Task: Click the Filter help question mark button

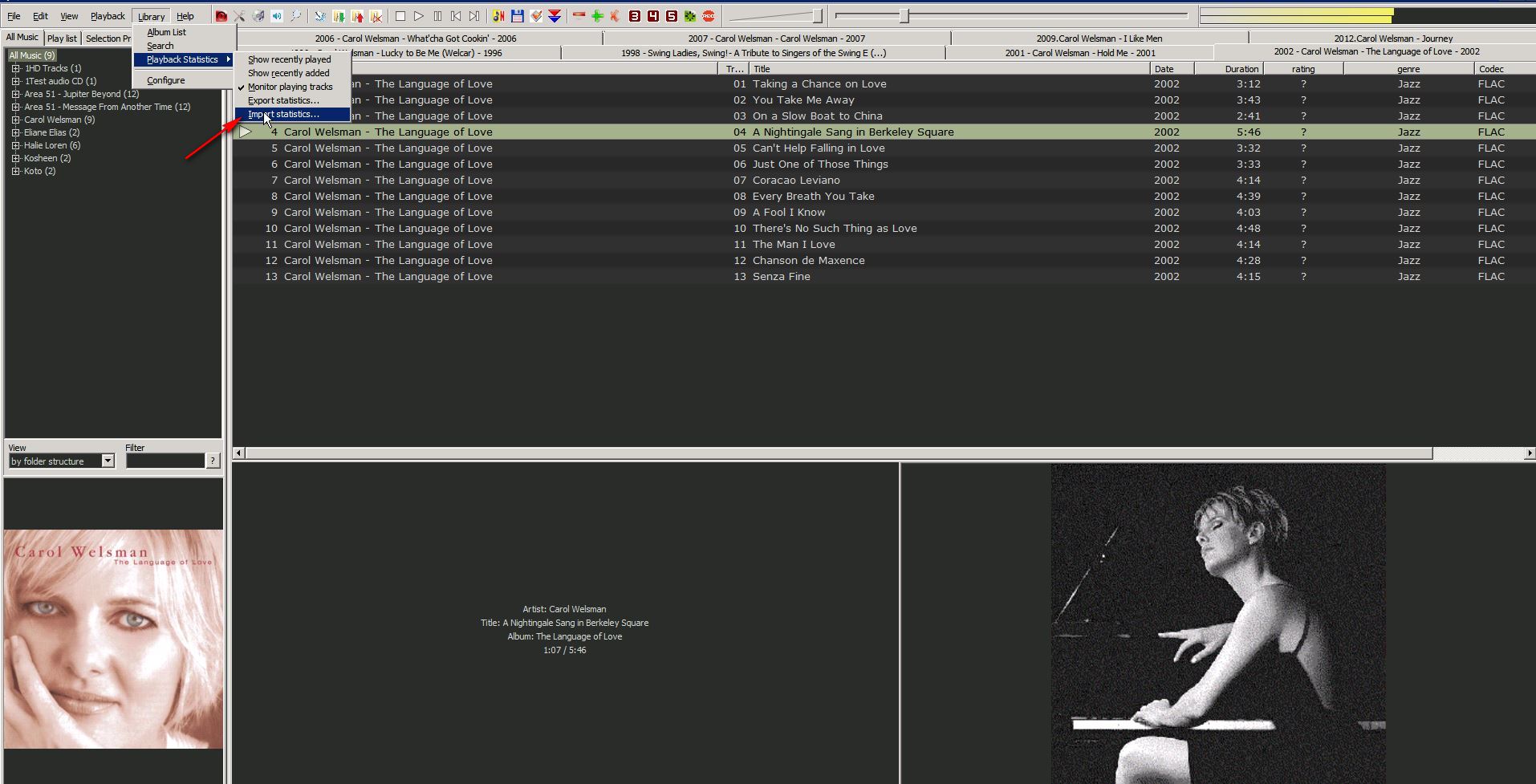Action: pos(213,461)
